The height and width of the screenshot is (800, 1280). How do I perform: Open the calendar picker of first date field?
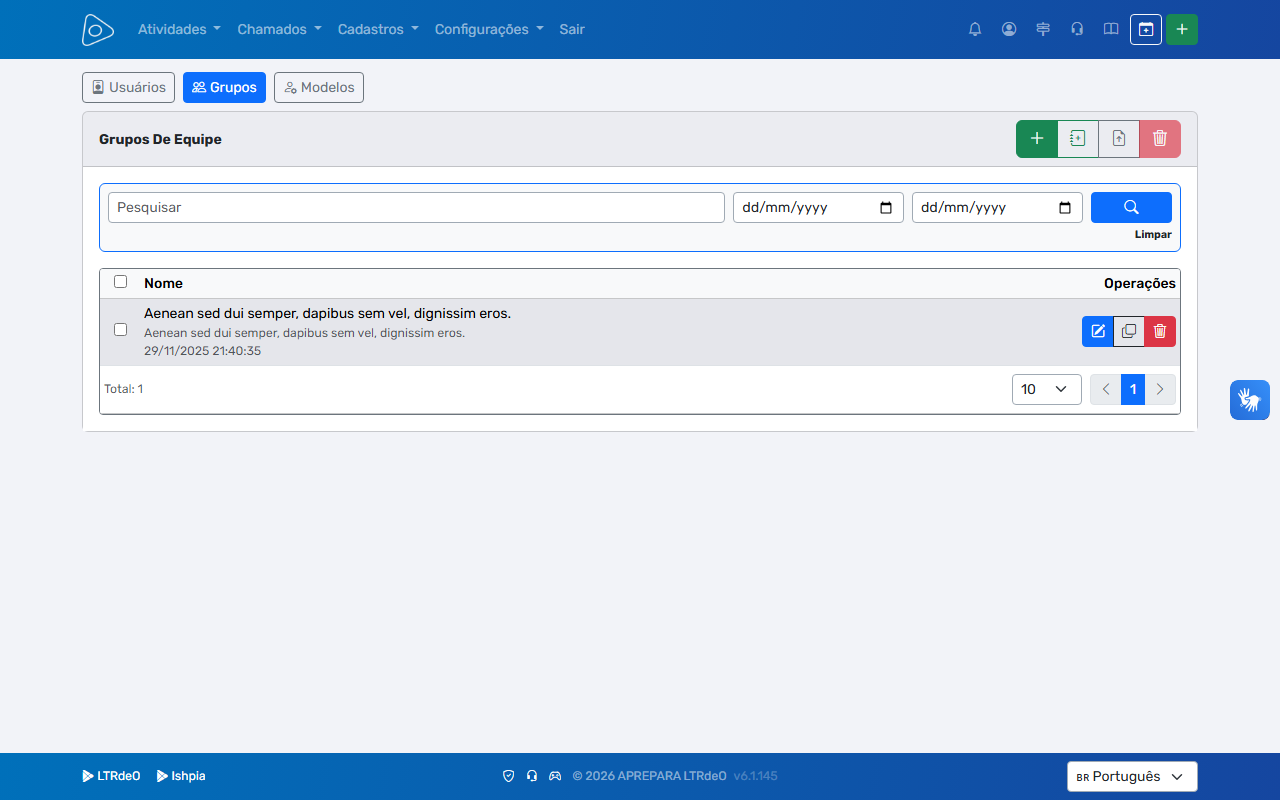coord(886,208)
